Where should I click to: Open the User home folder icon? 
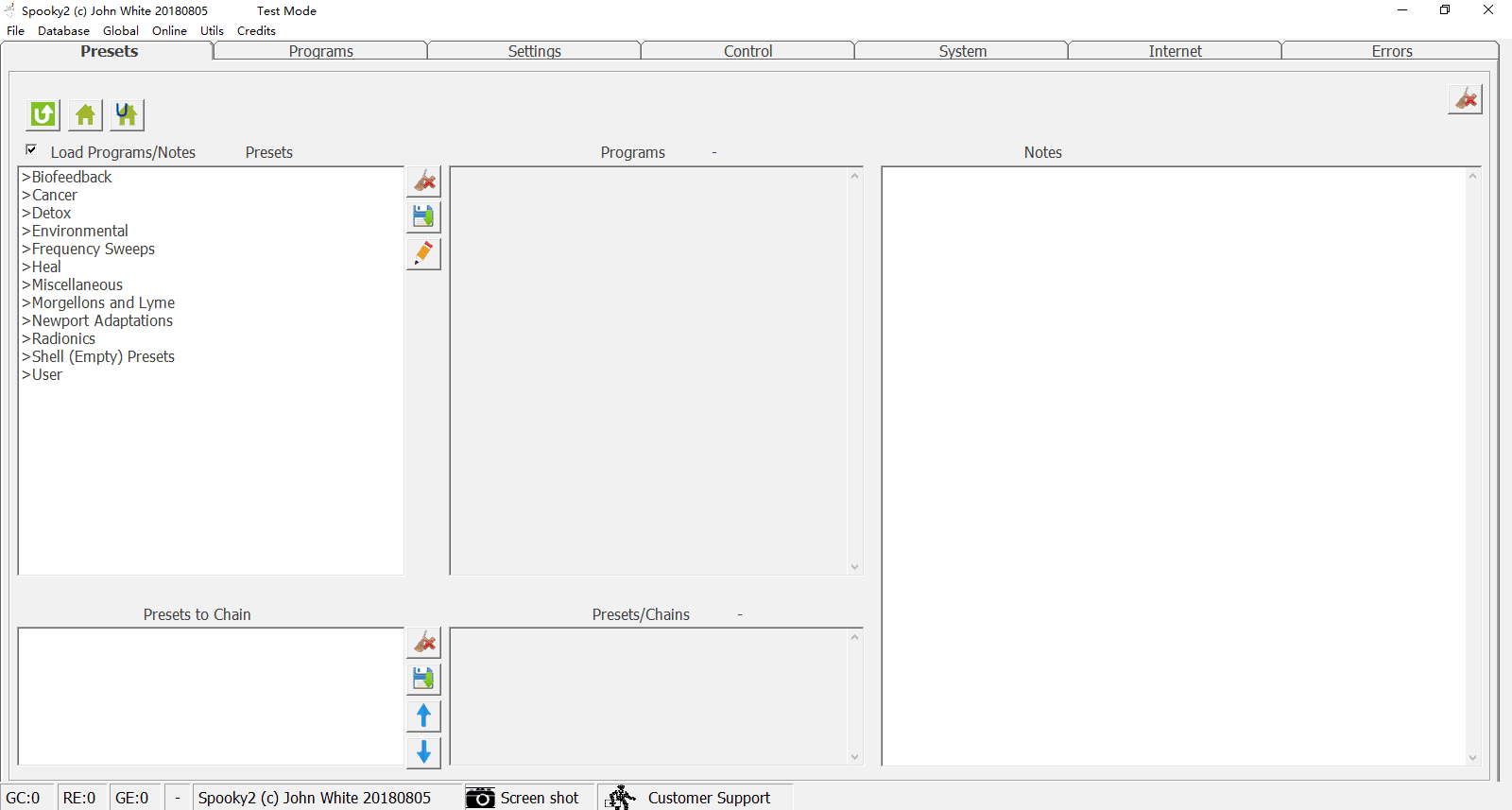point(127,115)
